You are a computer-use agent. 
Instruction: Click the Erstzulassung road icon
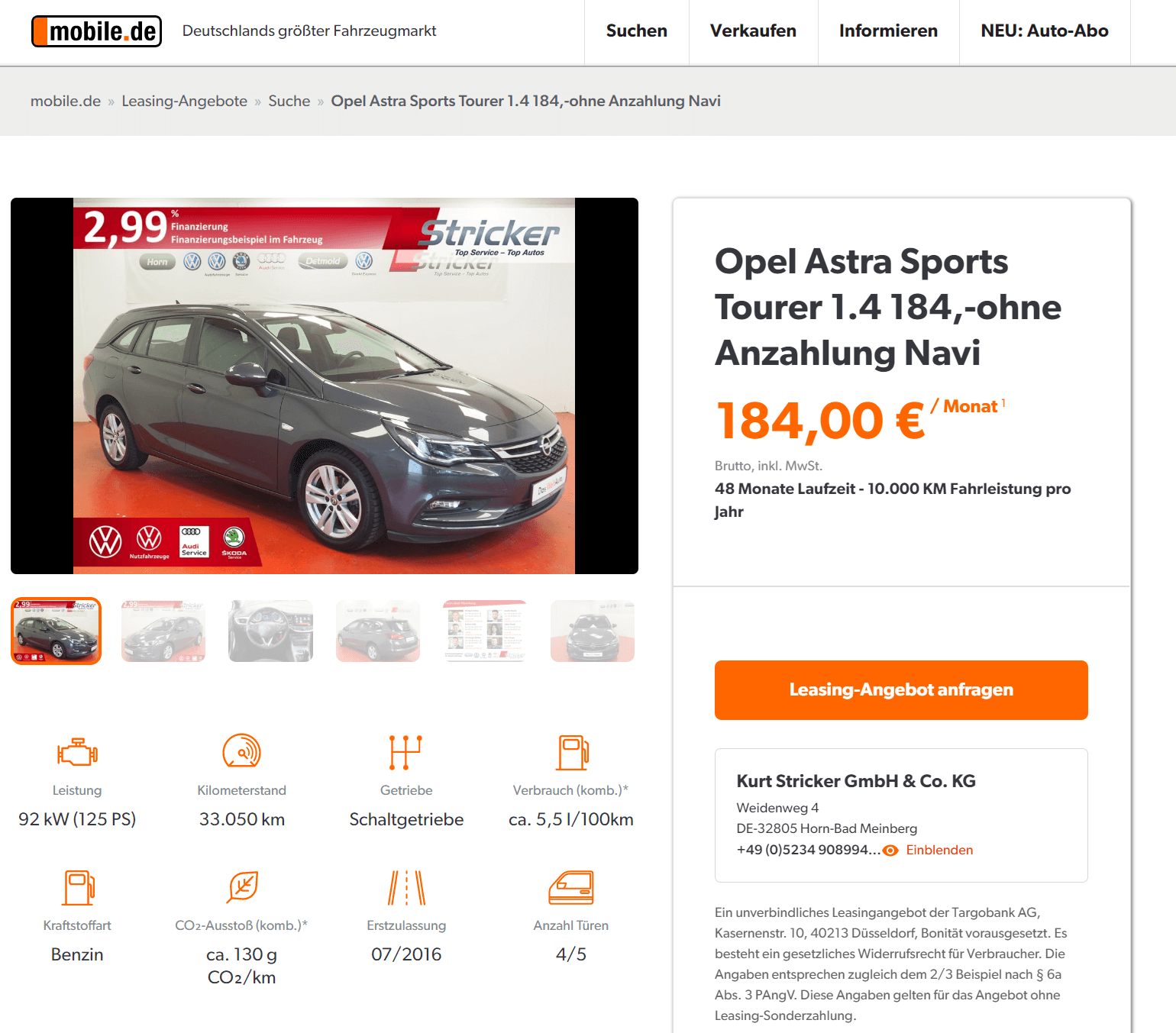[x=406, y=887]
